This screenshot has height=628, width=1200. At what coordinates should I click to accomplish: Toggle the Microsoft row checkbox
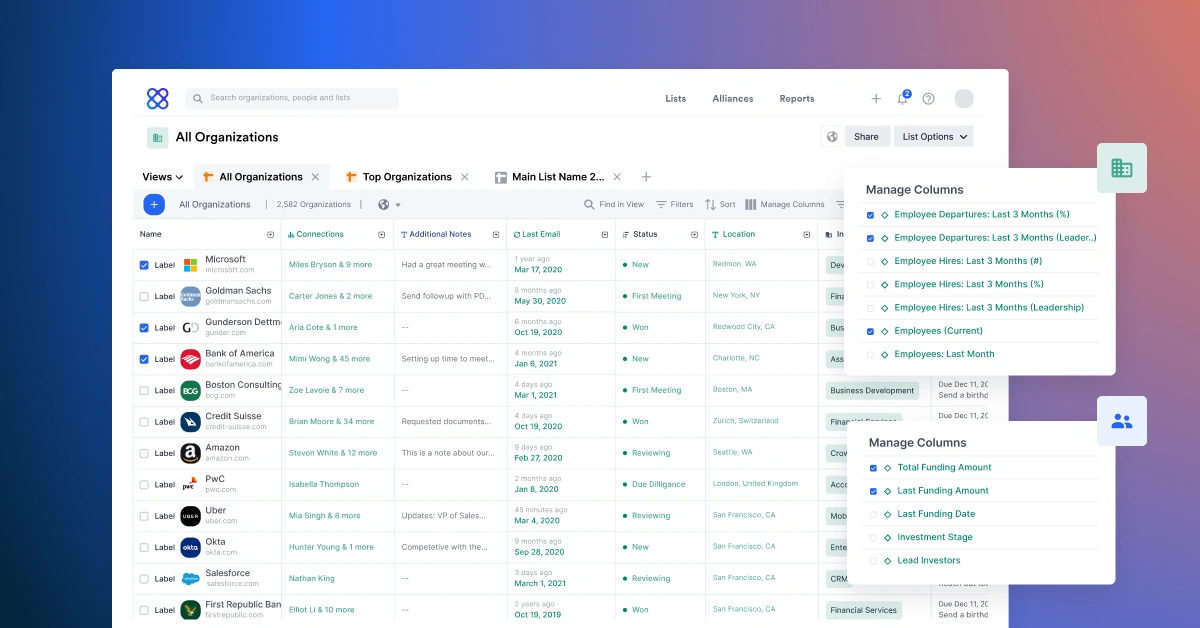click(x=144, y=265)
